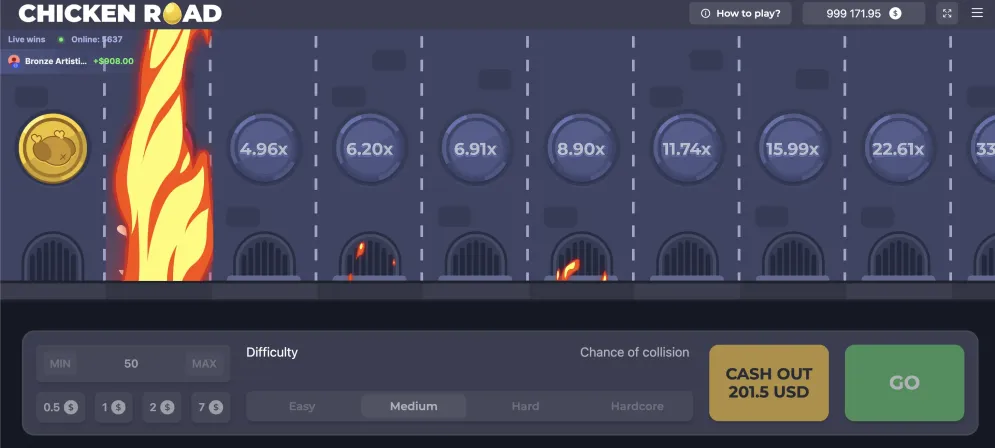Click the green GO button

(x=904, y=383)
